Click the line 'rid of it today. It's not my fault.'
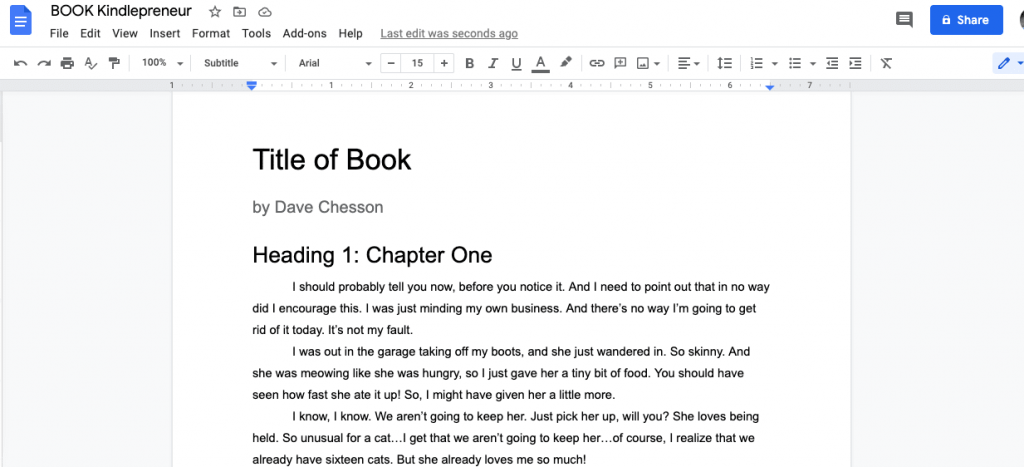This screenshot has height=467, width=1024. coord(333,330)
